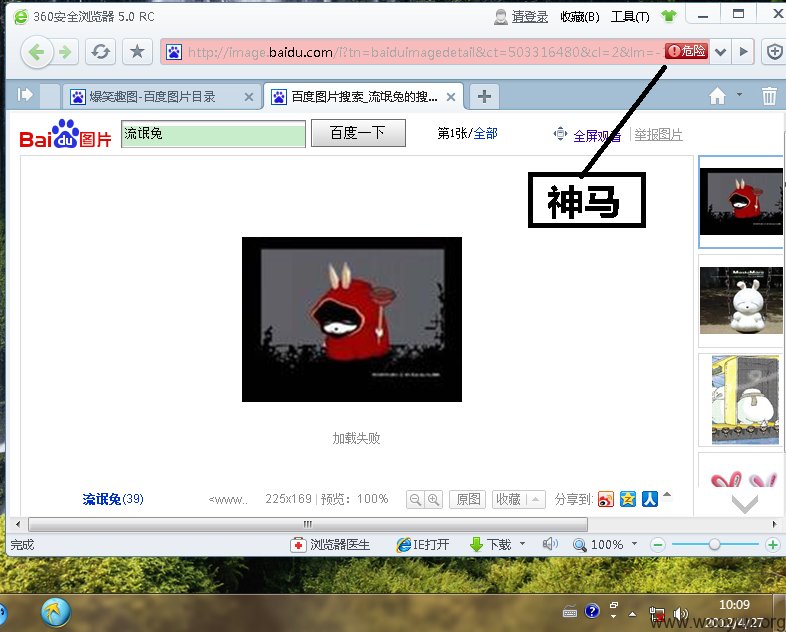This screenshot has height=632, width=786.
Task: Click the taskbar bird application icon
Action: [x=56, y=612]
